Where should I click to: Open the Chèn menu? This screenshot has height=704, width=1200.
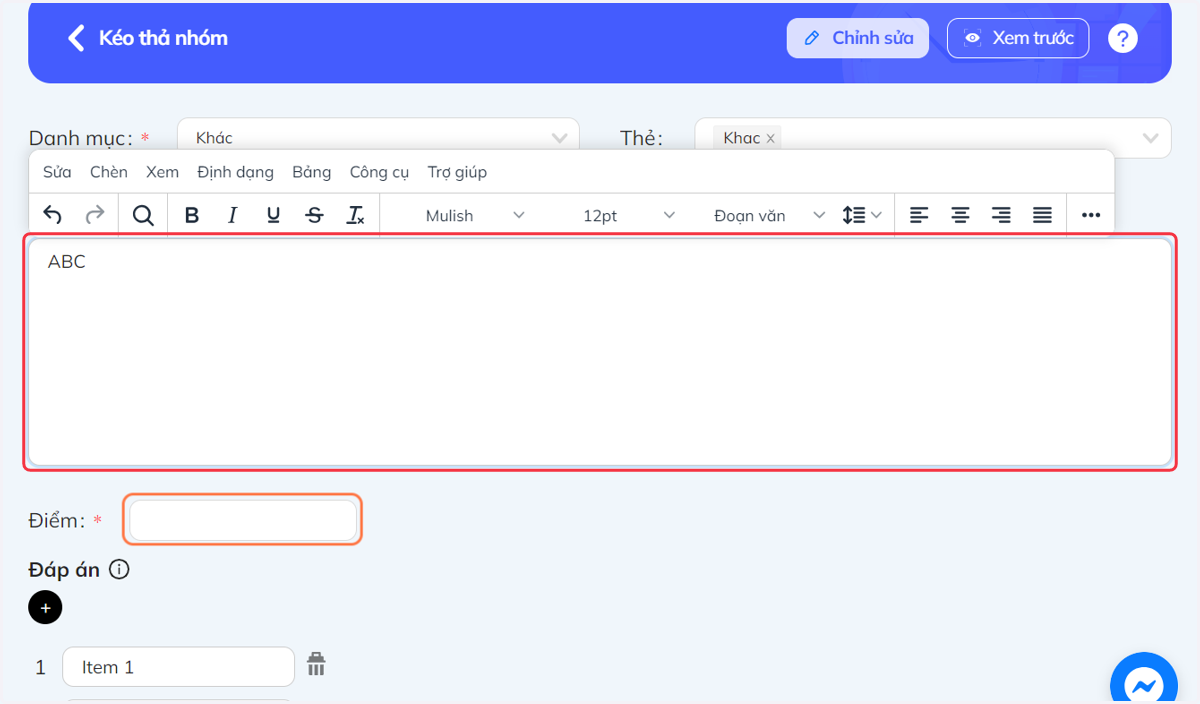[x=109, y=172]
